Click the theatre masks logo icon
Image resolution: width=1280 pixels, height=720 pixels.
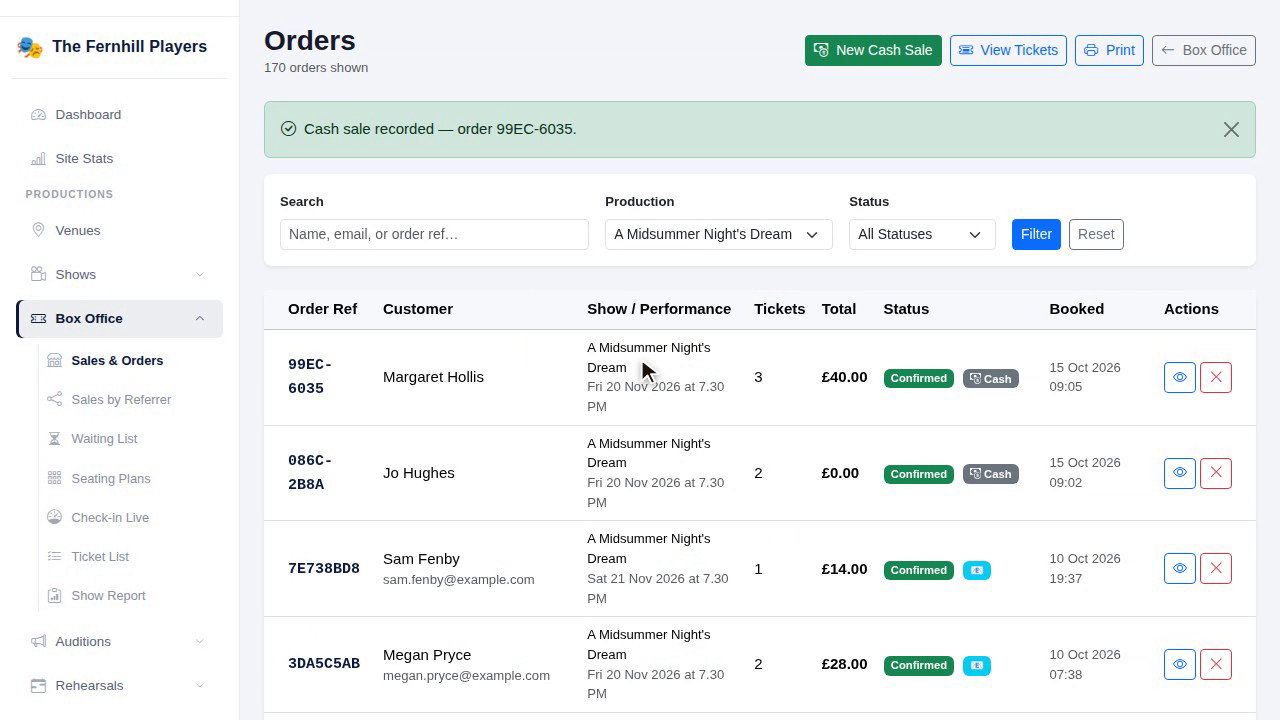[30, 47]
